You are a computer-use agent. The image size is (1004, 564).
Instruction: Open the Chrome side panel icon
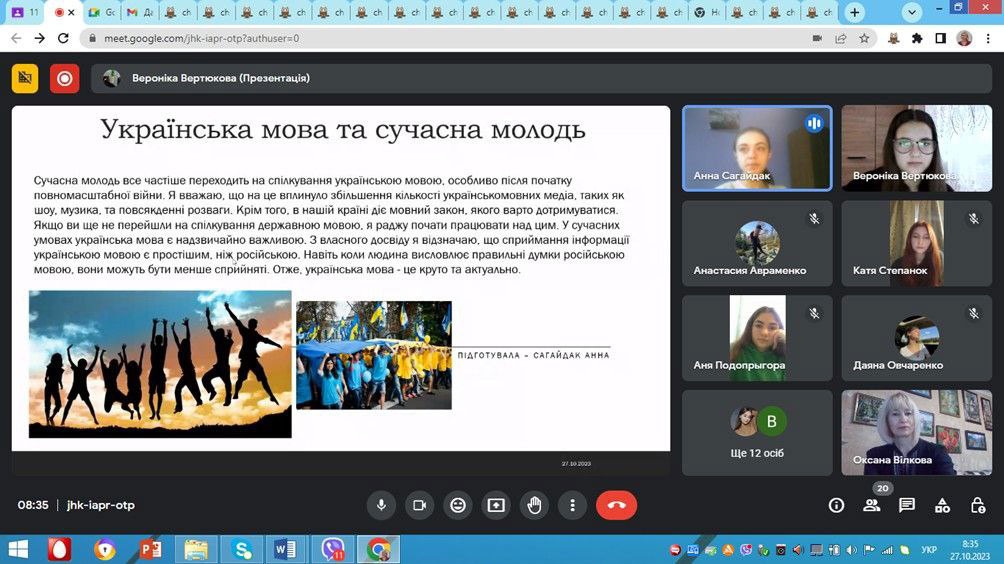[941, 38]
